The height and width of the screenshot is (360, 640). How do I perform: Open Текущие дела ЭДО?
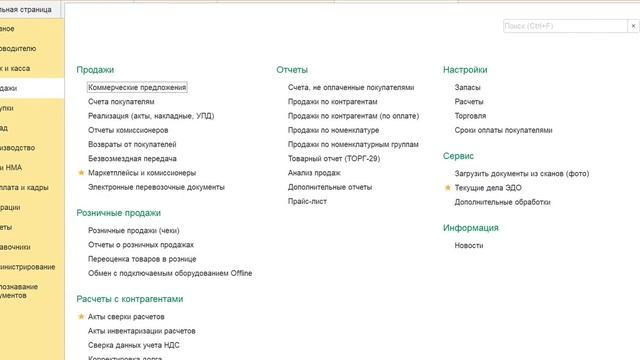[x=488, y=188]
